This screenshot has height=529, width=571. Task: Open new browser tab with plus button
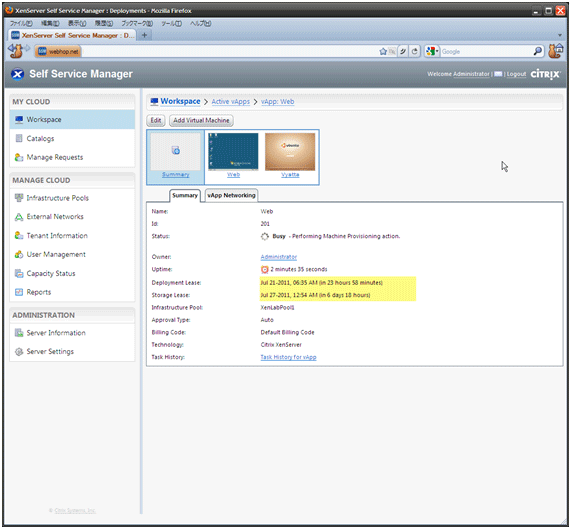click(x=145, y=35)
